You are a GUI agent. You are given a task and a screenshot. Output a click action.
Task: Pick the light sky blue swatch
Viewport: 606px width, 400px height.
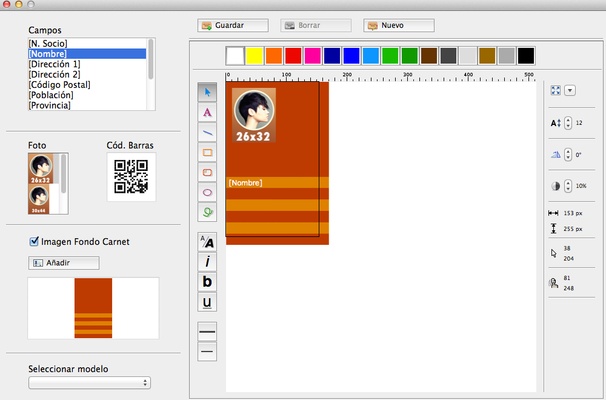pos(371,56)
